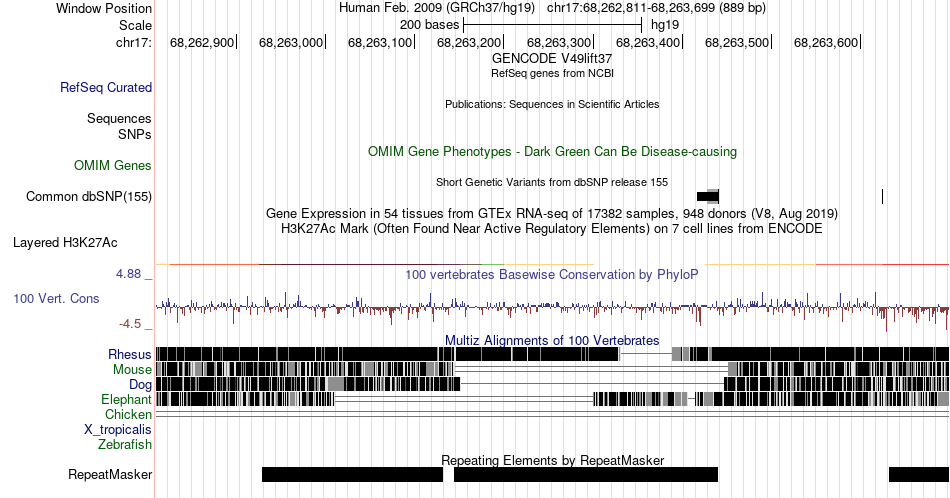Click the 68,262,900 ruler position
Viewport: 950px width, 498px height.
(202, 42)
